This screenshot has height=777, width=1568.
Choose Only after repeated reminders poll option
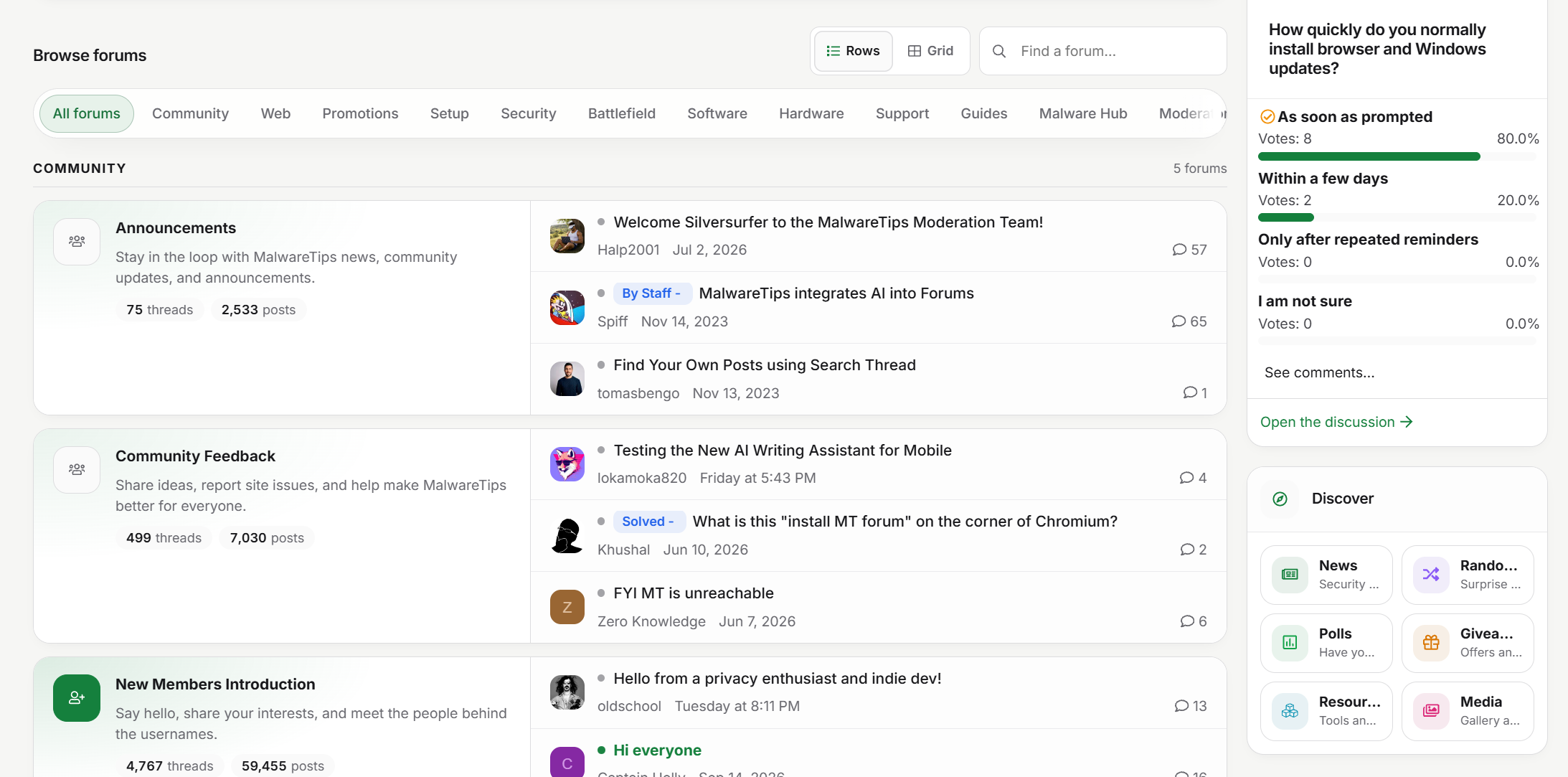[1368, 239]
